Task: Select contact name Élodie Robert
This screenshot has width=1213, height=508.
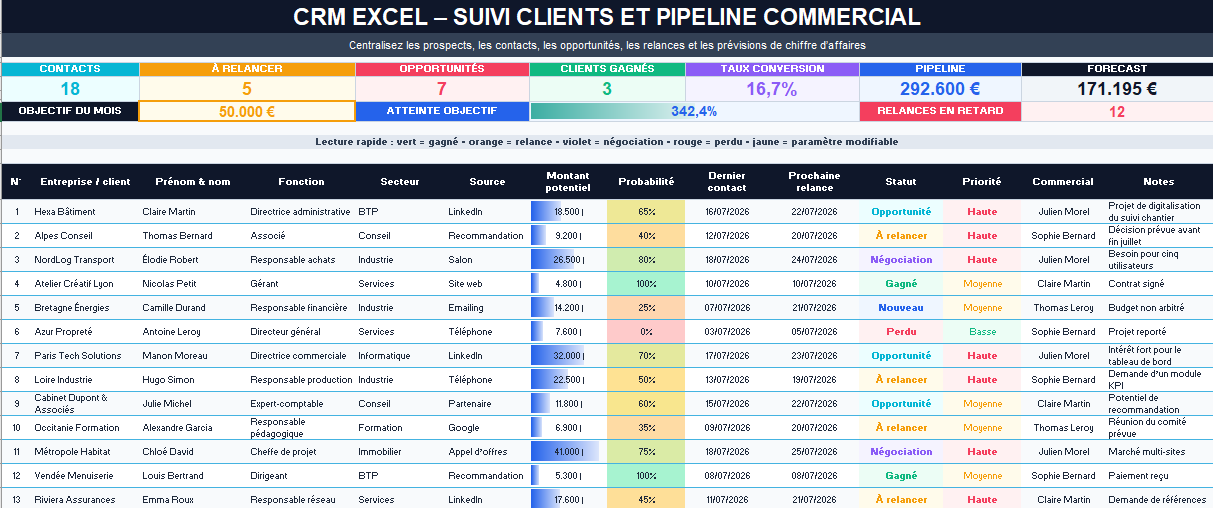Action: pos(193,260)
